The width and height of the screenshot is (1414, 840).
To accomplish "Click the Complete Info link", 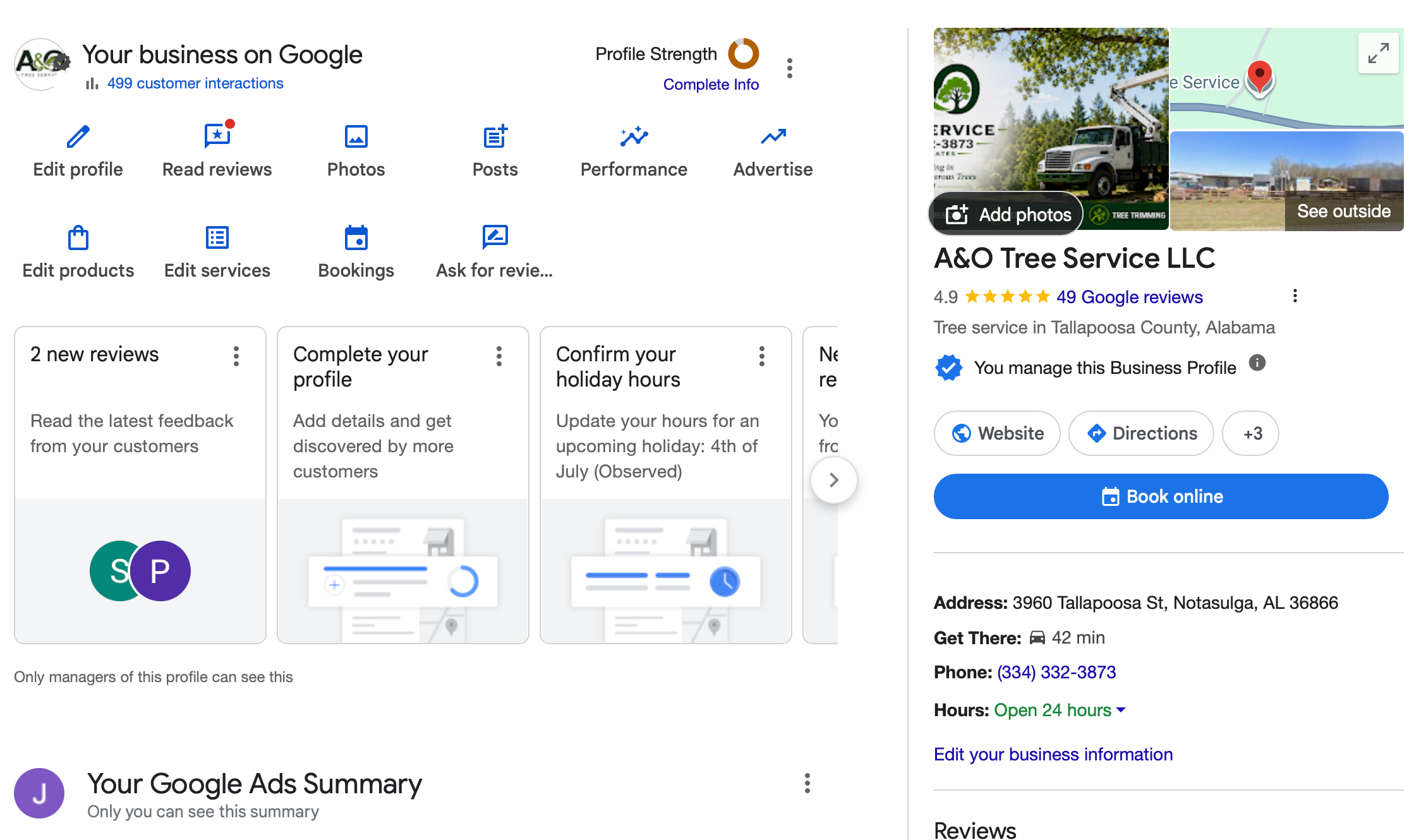I will (711, 85).
